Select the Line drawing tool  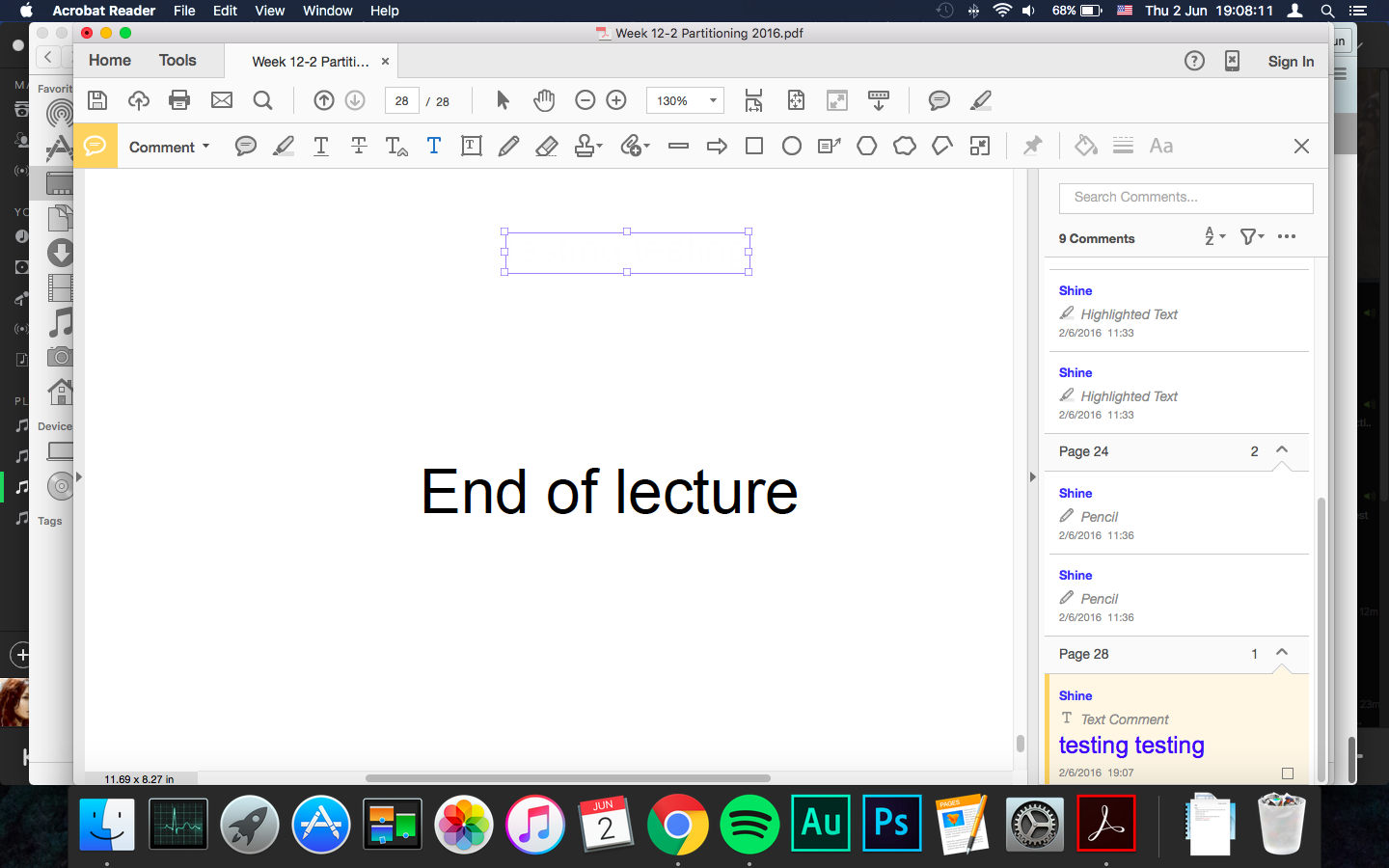click(x=679, y=147)
